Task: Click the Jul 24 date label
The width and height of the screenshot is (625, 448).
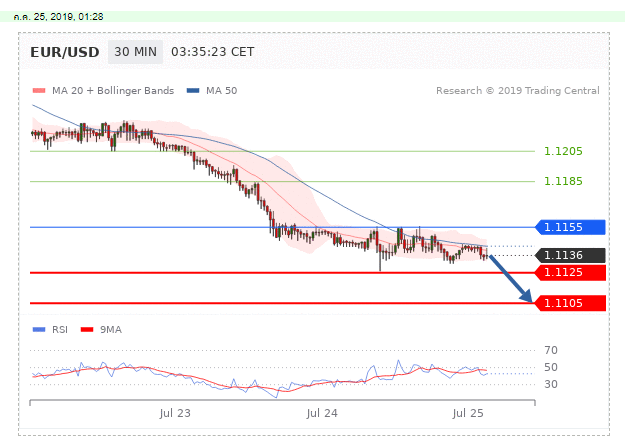Action: [x=322, y=413]
